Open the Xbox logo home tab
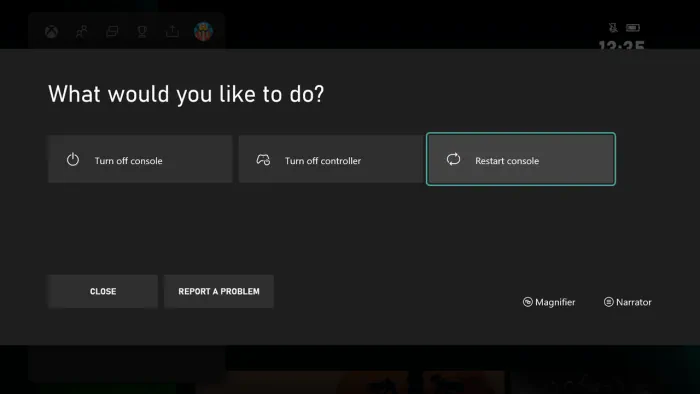This screenshot has height=394, width=700. pos(51,32)
